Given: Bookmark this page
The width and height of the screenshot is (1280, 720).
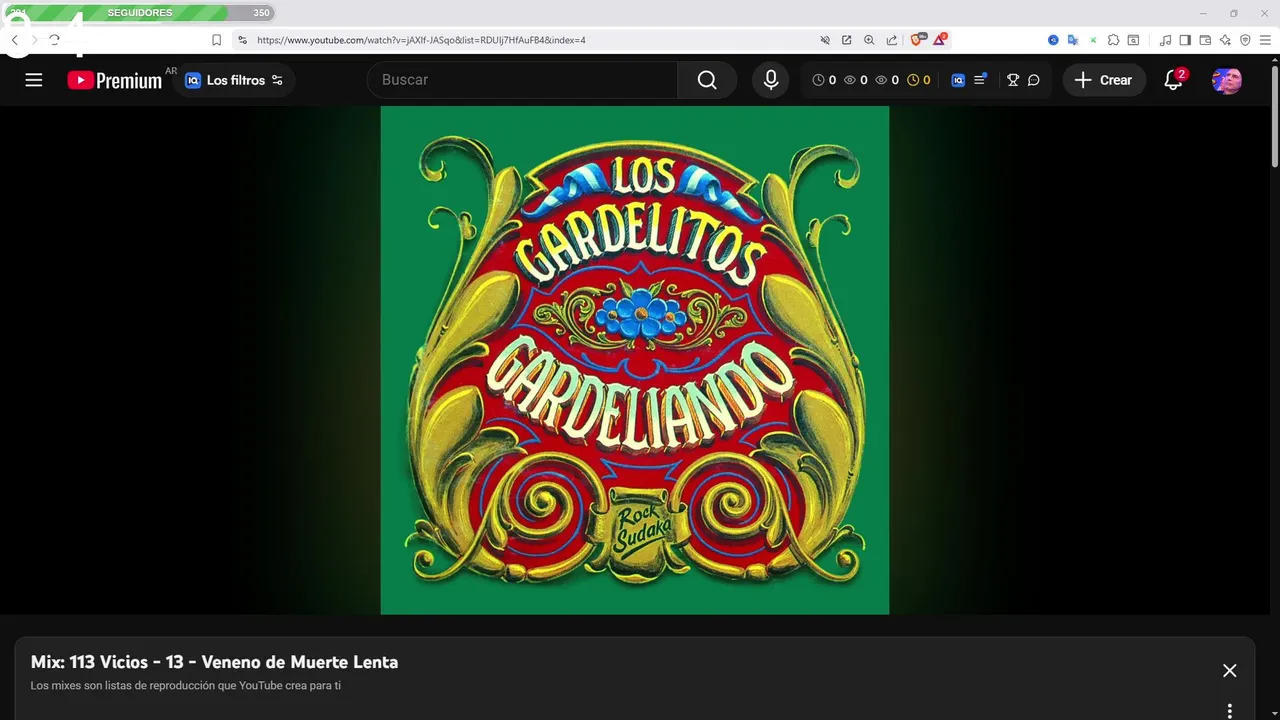Looking at the screenshot, I should (x=216, y=40).
